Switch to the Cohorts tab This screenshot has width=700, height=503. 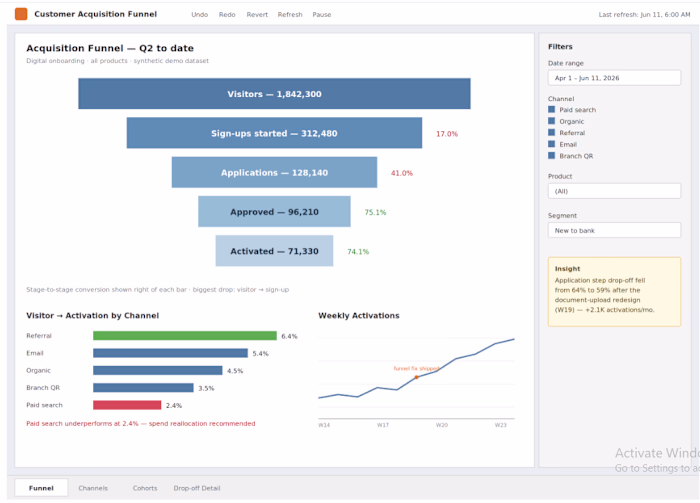145,488
